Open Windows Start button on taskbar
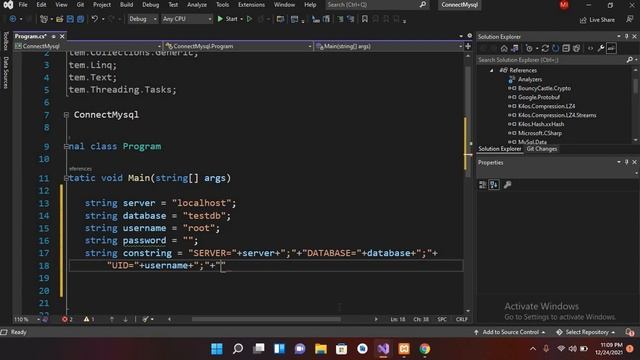The width and height of the screenshot is (640, 360). tap(217, 349)
